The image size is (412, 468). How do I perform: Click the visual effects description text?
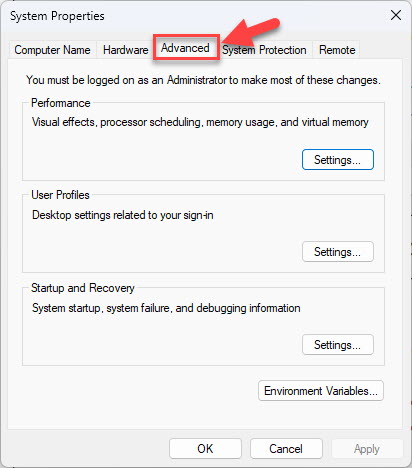click(200, 122)
